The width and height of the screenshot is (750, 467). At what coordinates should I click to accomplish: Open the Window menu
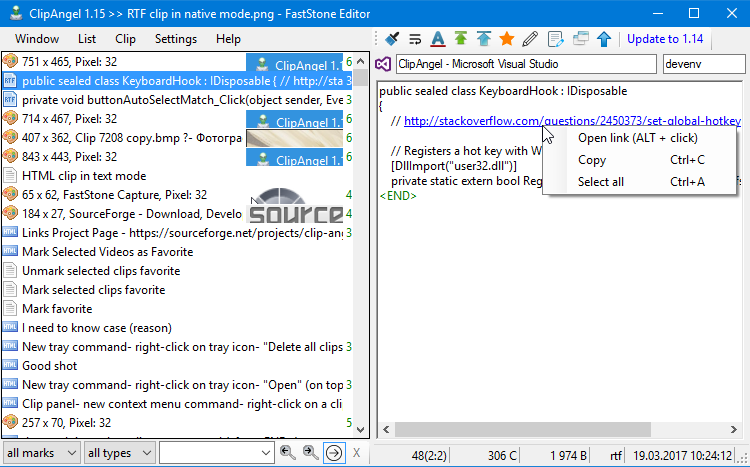(37, 39)
